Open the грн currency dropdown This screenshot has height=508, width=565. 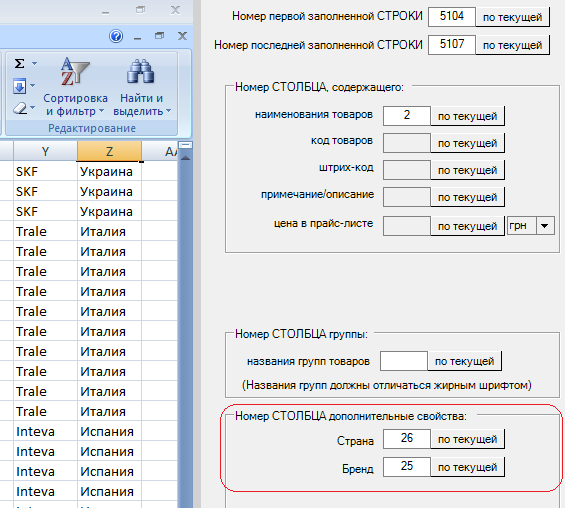pos(545,226)
